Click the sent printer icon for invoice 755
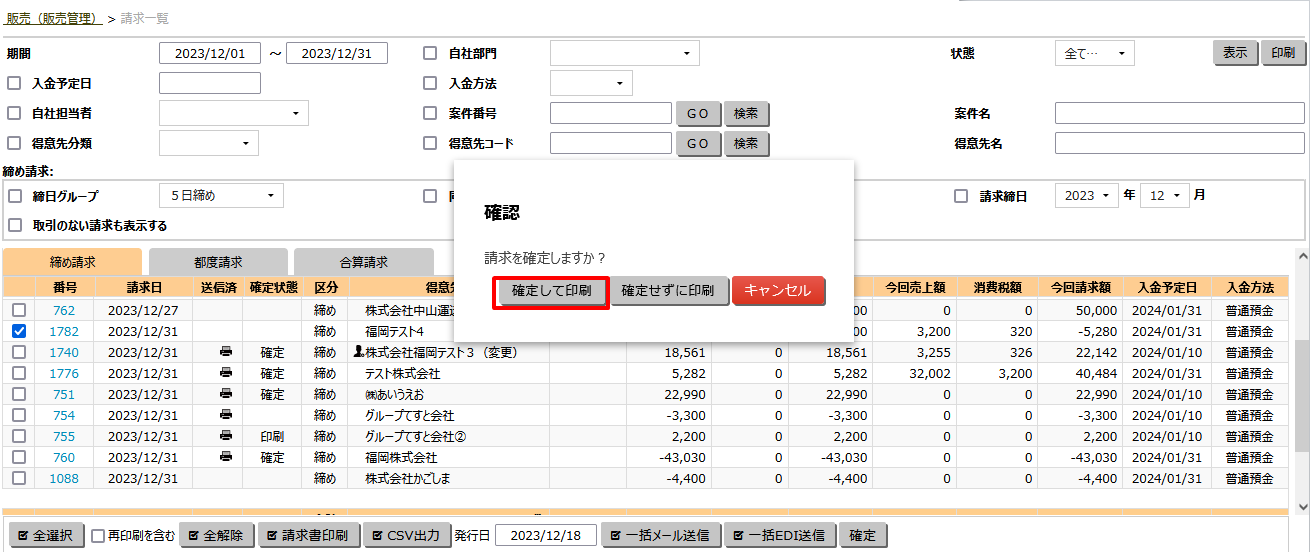Image resolution: width=1310 pixels, height=552 pixels. coord(226,436)
